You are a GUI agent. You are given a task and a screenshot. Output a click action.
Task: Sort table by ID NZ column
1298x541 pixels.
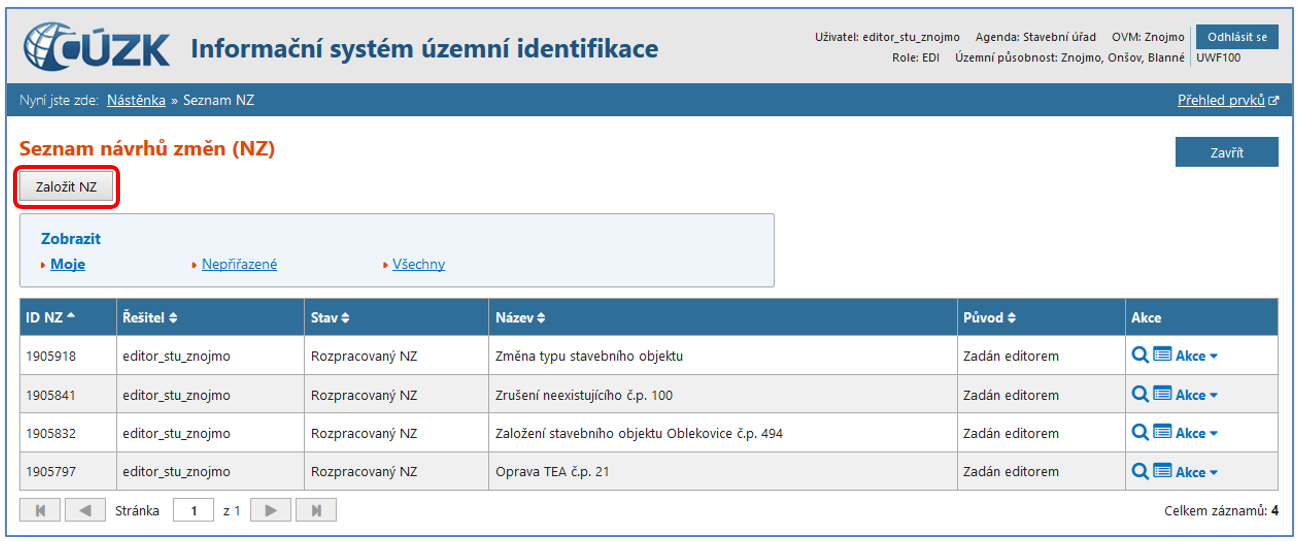[x=50, y=317]
